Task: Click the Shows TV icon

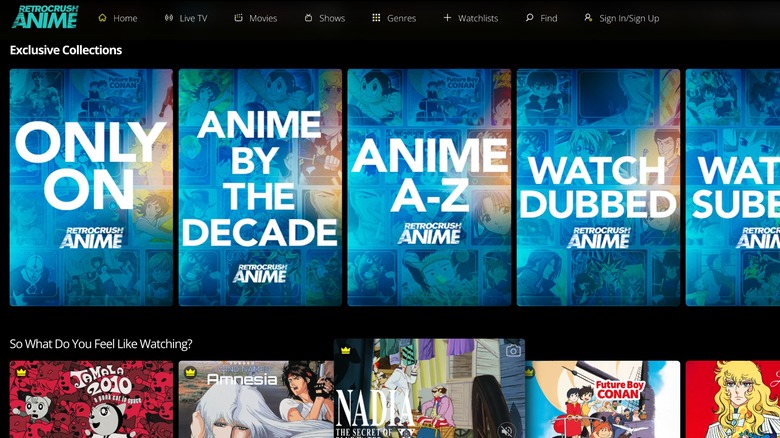Action: point(308,18)
